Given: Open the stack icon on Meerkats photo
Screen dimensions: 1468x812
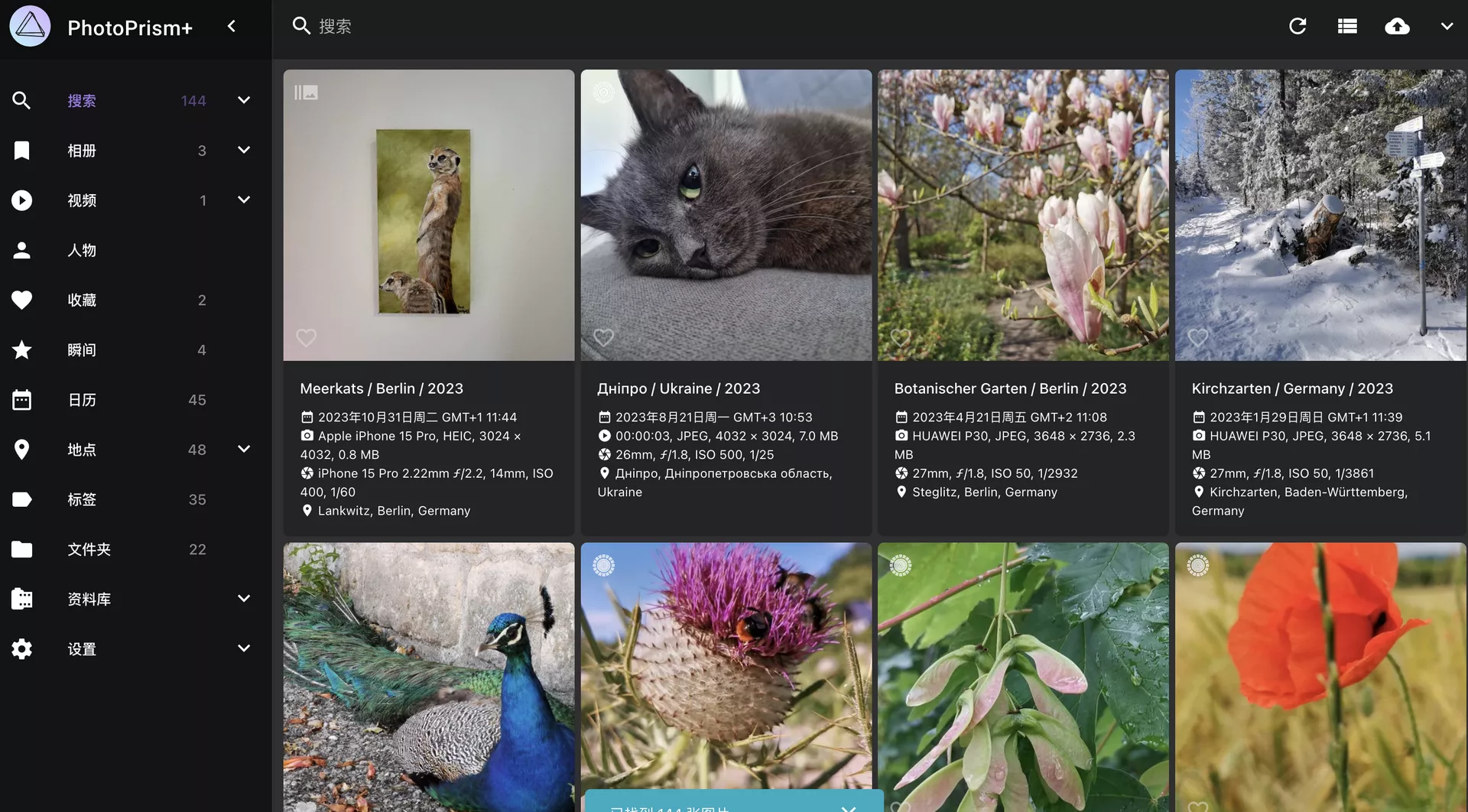Looking at the screenshot, I should pyautogui.click(x=306, y=93).
